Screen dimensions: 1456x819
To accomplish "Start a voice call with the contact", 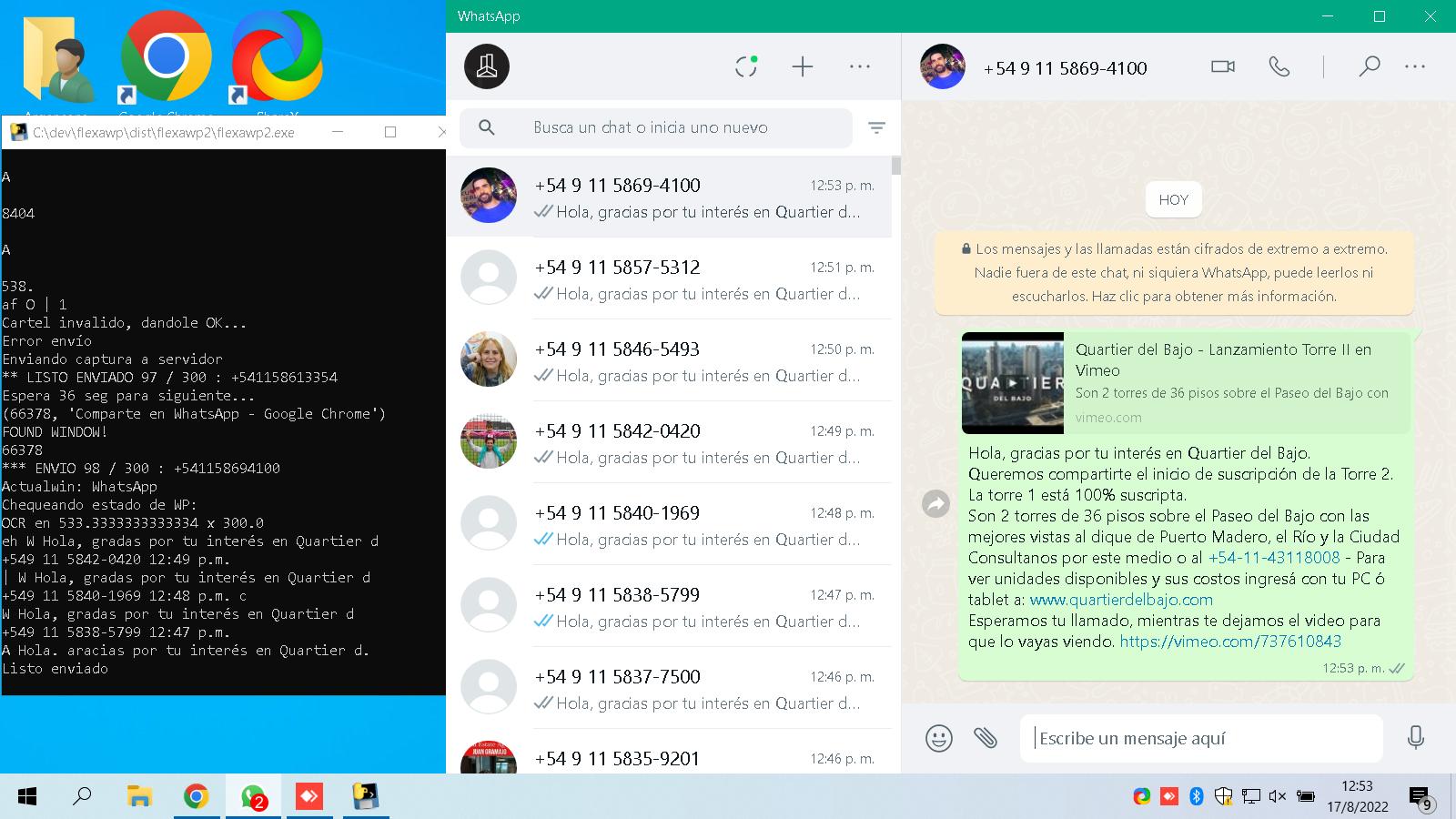I will pyautogui.click(x=1279, y=66).
